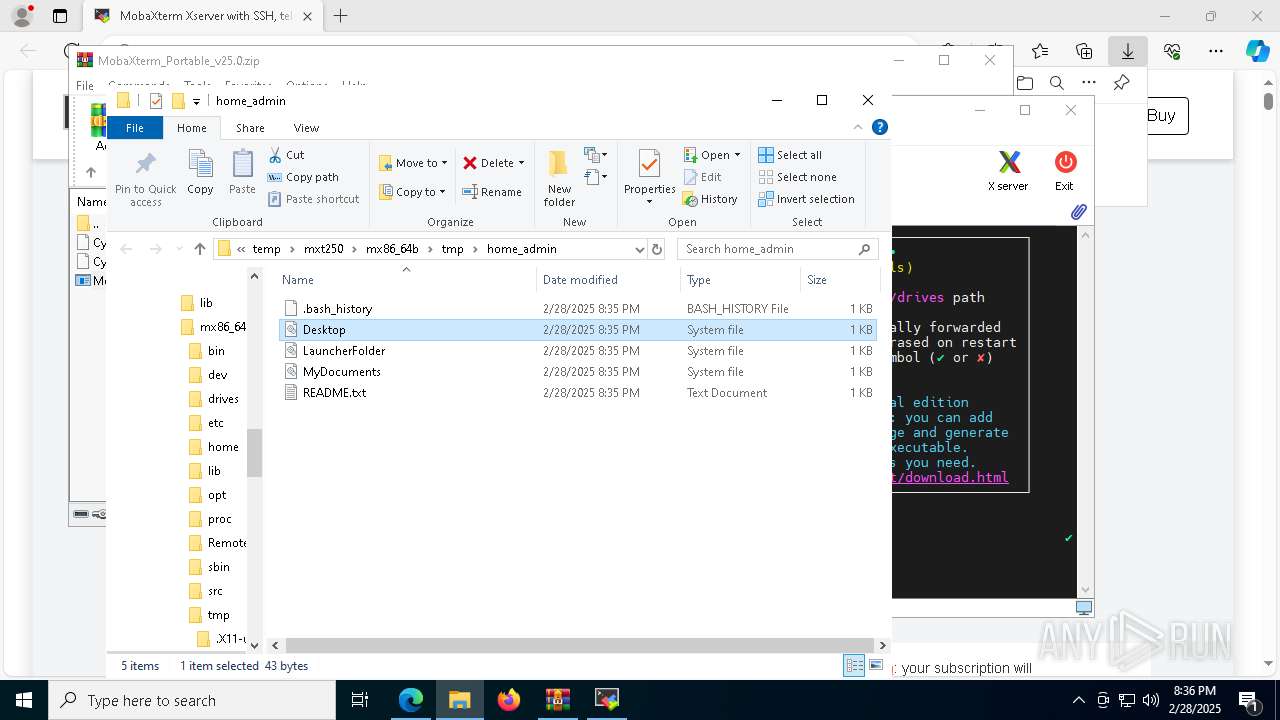This screenshot has width=1280, height=720.
Task: Collapse the ribbon using the chevron
Action: pos(858,127)
